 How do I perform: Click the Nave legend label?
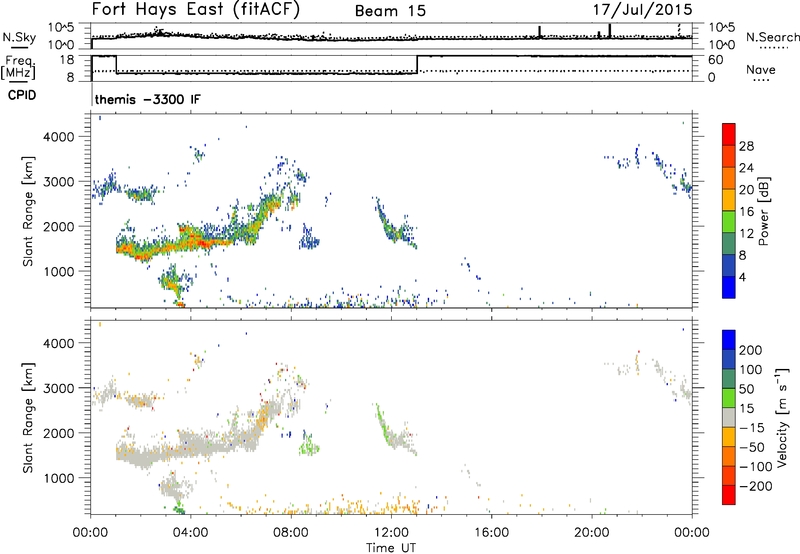tap(760, 69)
